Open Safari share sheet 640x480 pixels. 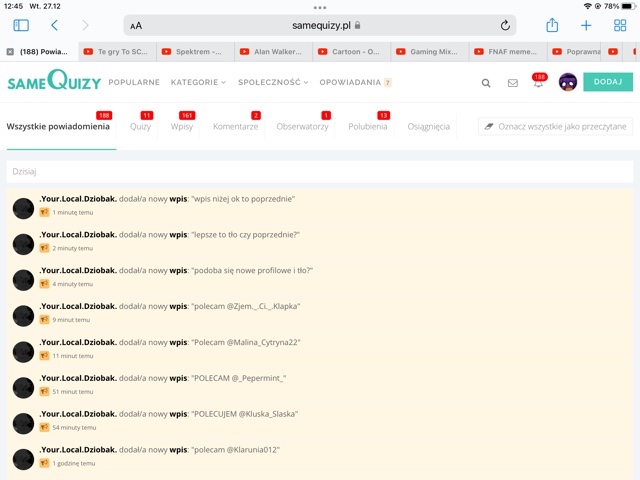point(552,25)
